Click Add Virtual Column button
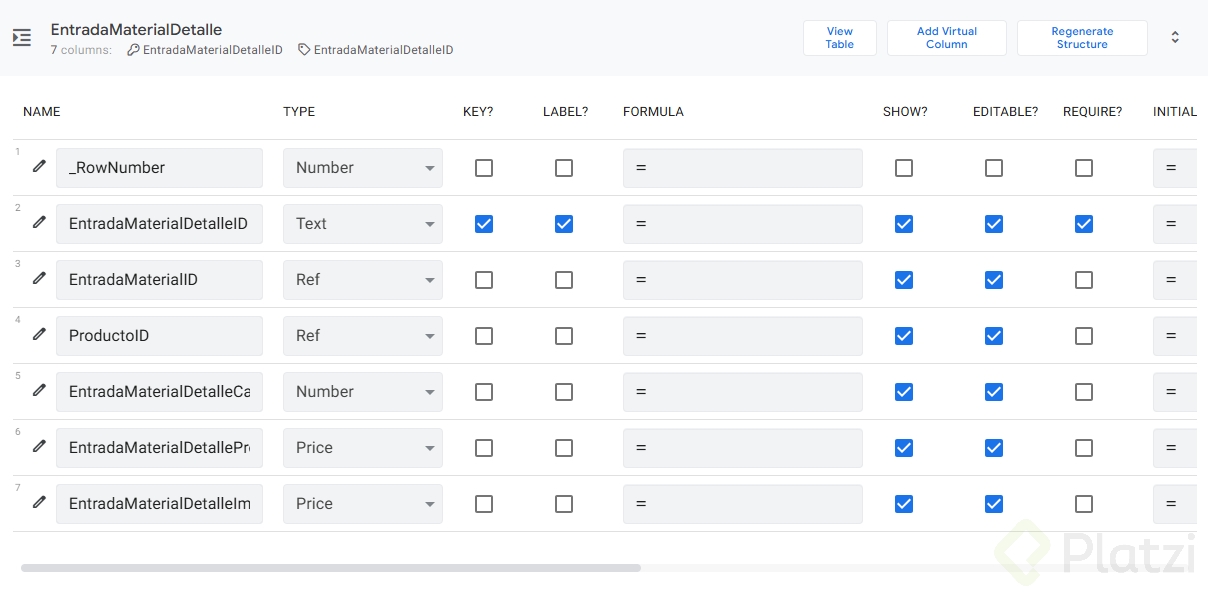Screen dimensions: 1208x592 click(947, 38)
